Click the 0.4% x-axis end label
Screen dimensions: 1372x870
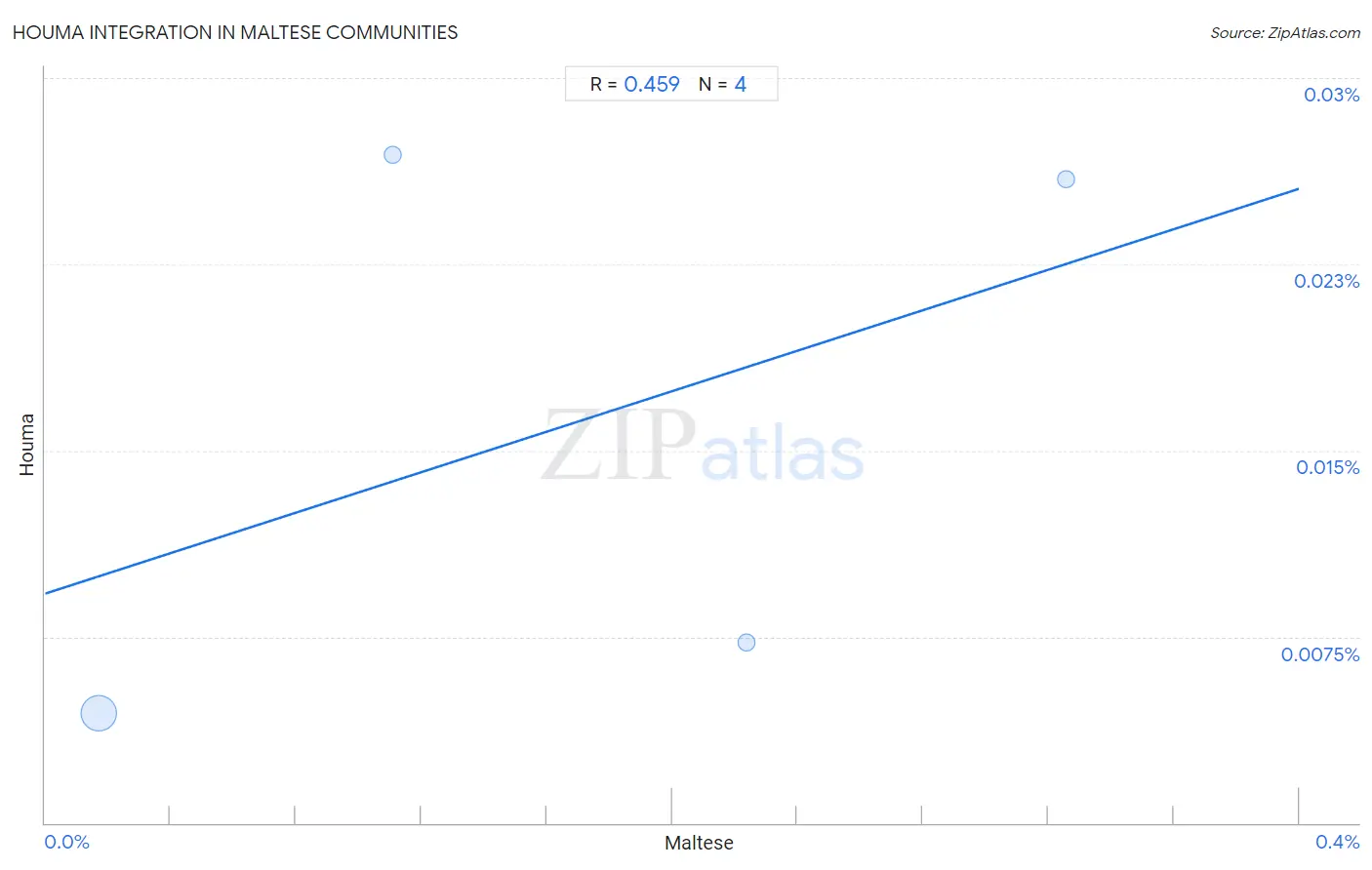click(x=1337, y=842)
